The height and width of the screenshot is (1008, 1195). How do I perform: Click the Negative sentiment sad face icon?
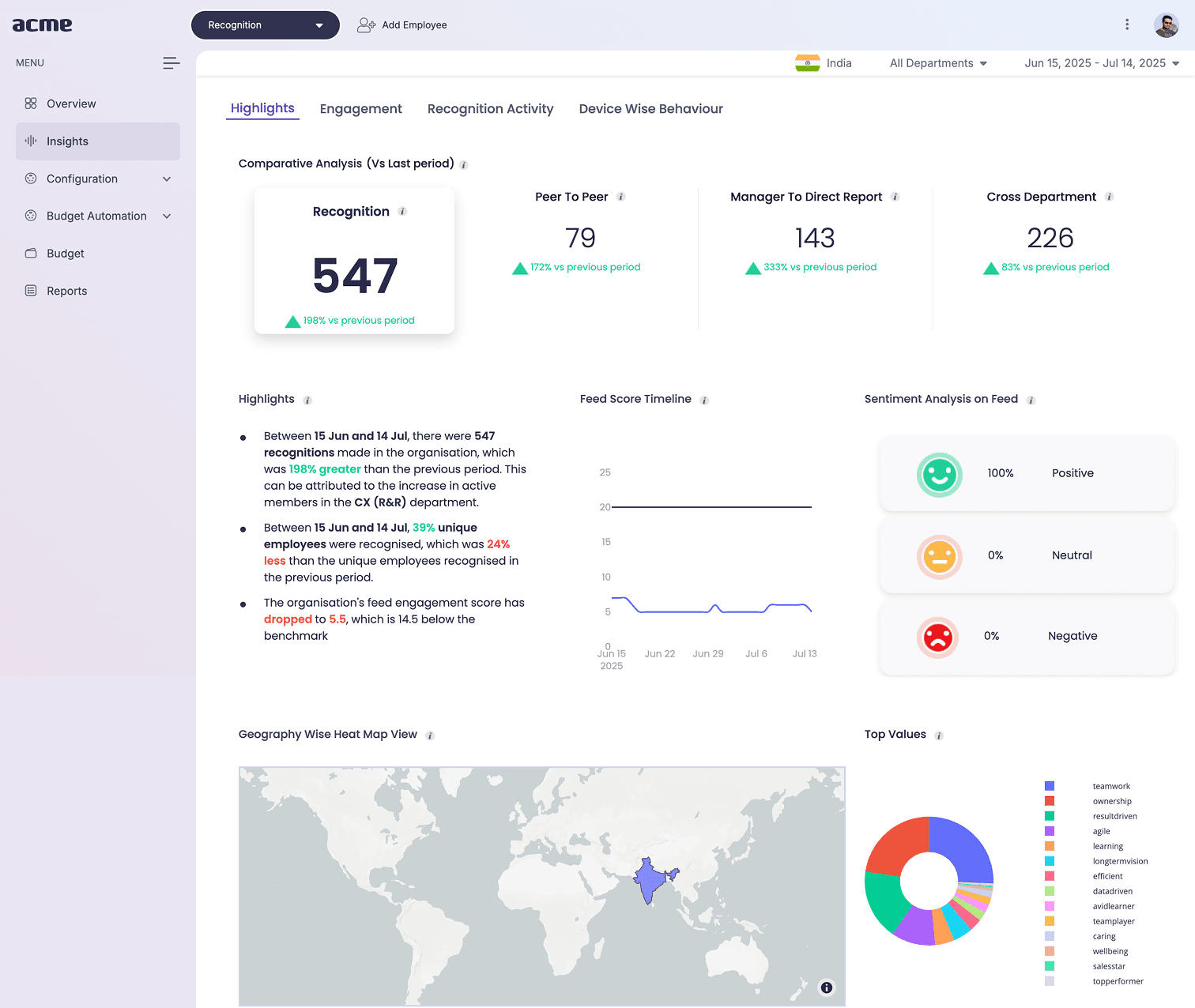point(938,638)
